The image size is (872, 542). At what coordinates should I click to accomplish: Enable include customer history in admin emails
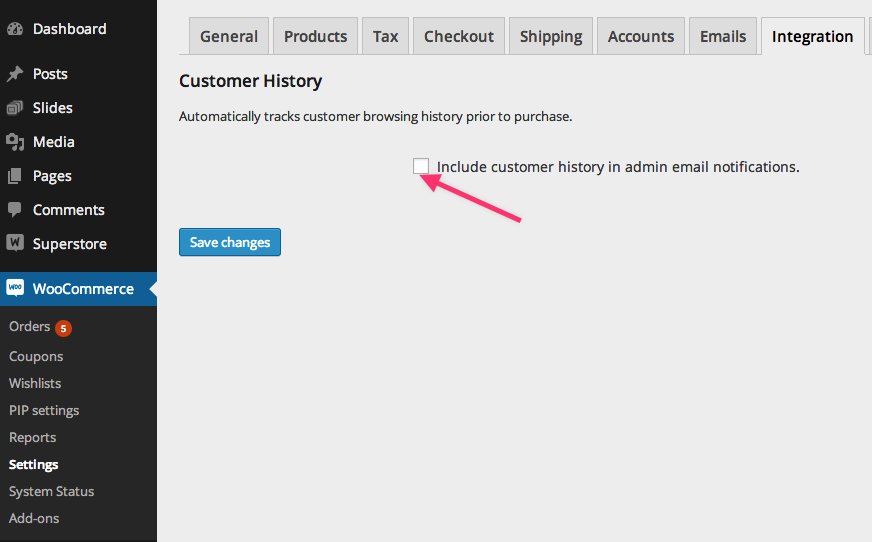coord(421,166)
